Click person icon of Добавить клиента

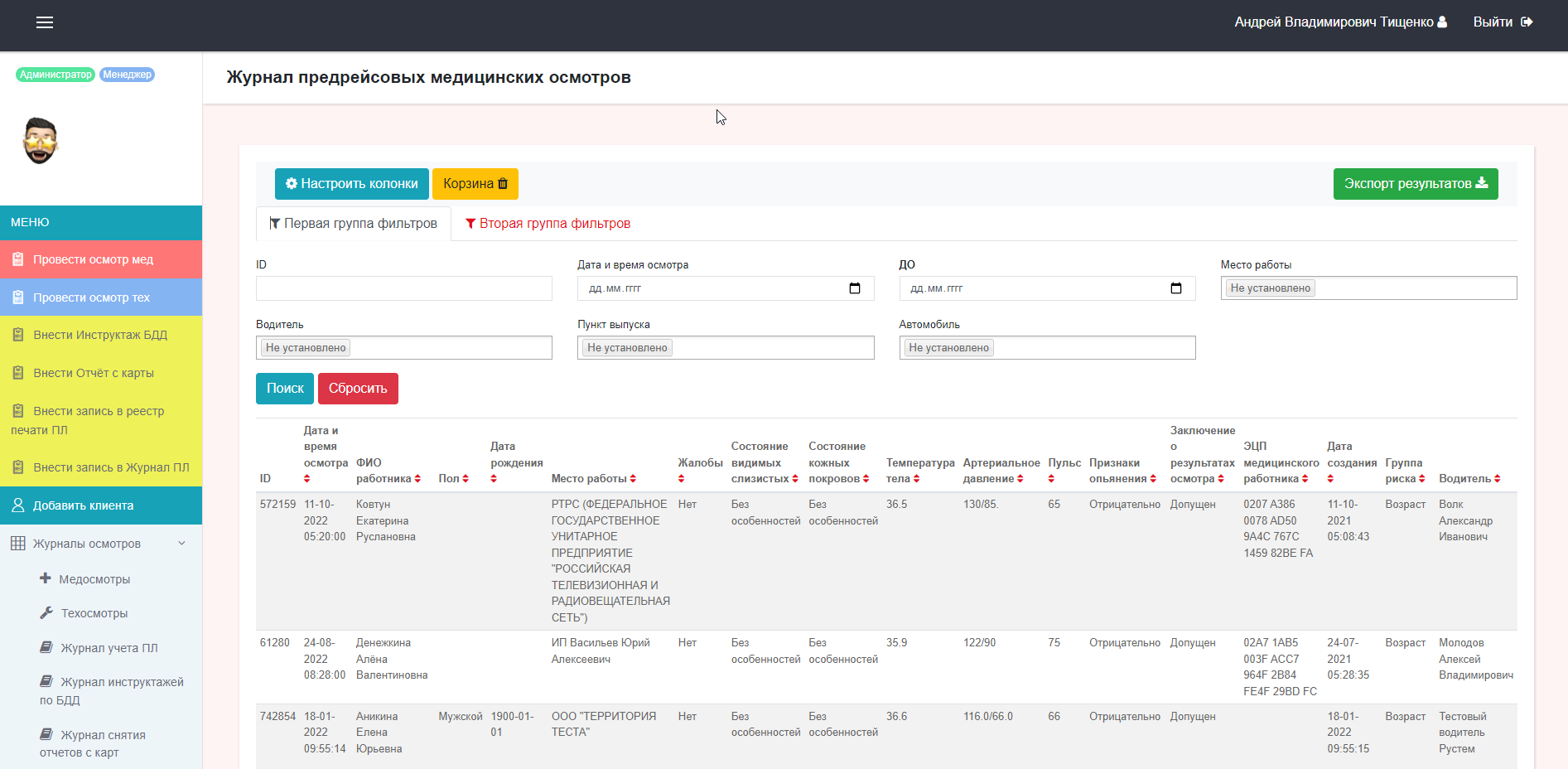click(x=18, y=505)
